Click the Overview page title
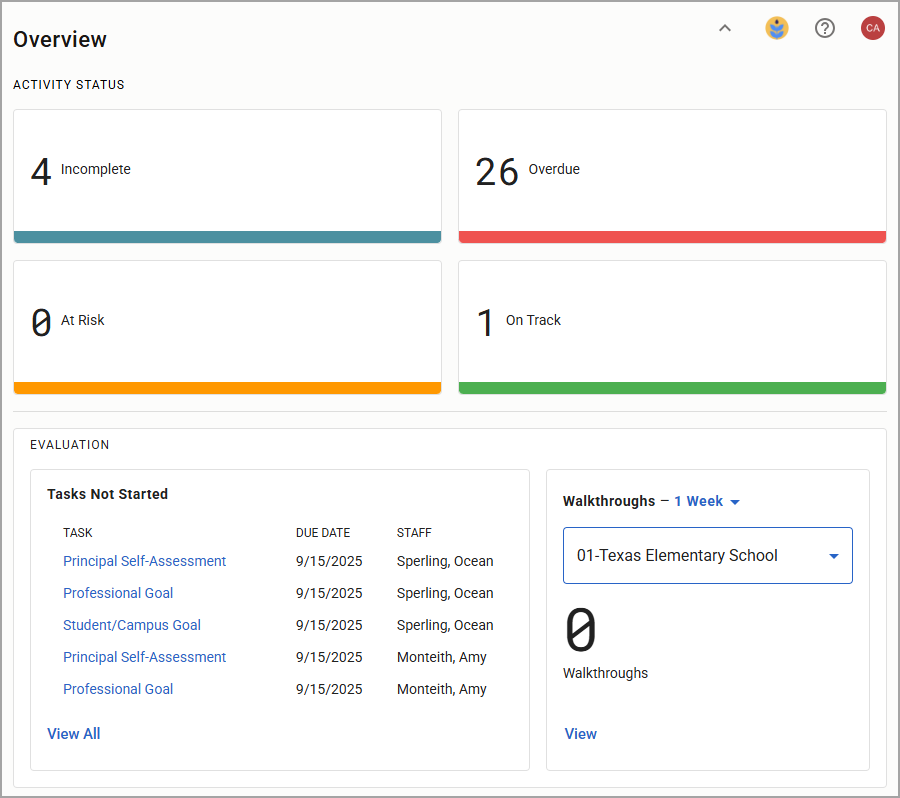Image resolution: width=900 pixels, height=798 pixels. pos(60,40)
